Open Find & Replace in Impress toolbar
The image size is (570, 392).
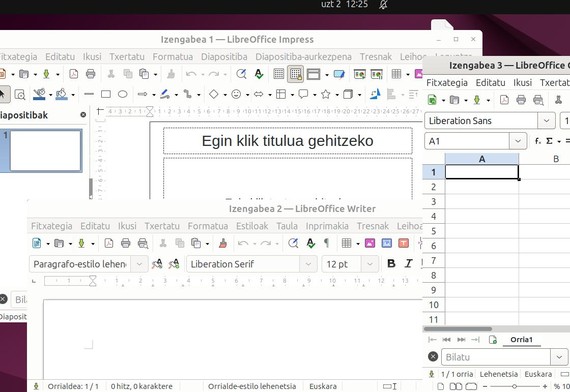(241, 74)
